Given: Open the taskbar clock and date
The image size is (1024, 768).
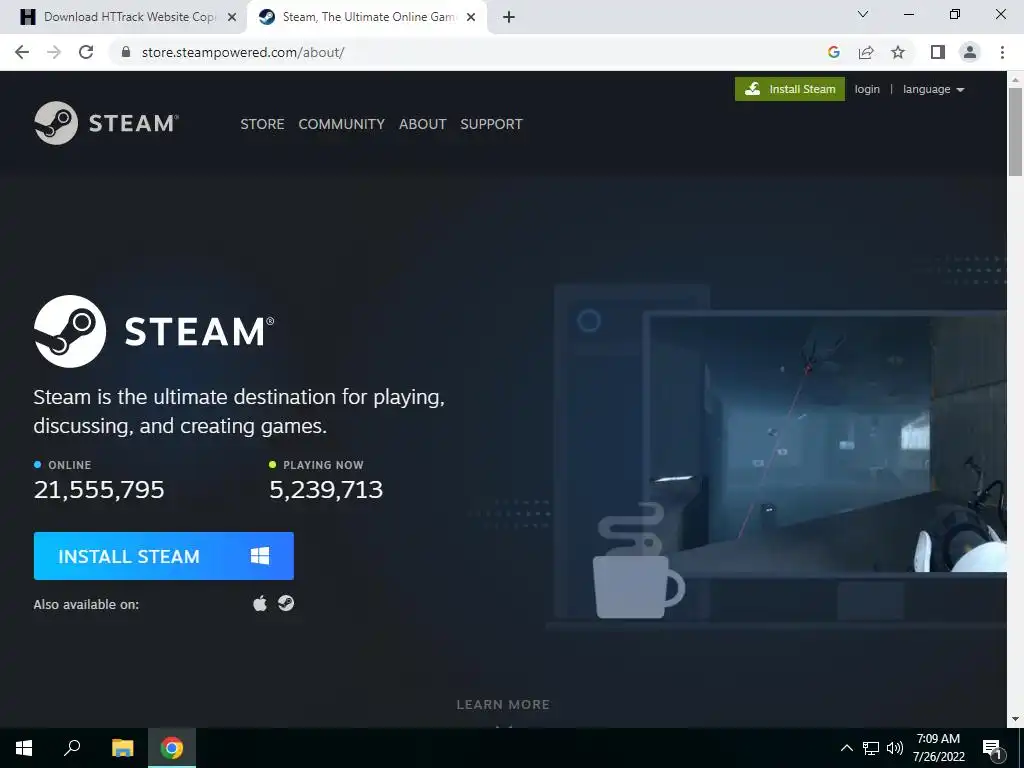Looking at the screenshot, I should [x=938, y=748].
